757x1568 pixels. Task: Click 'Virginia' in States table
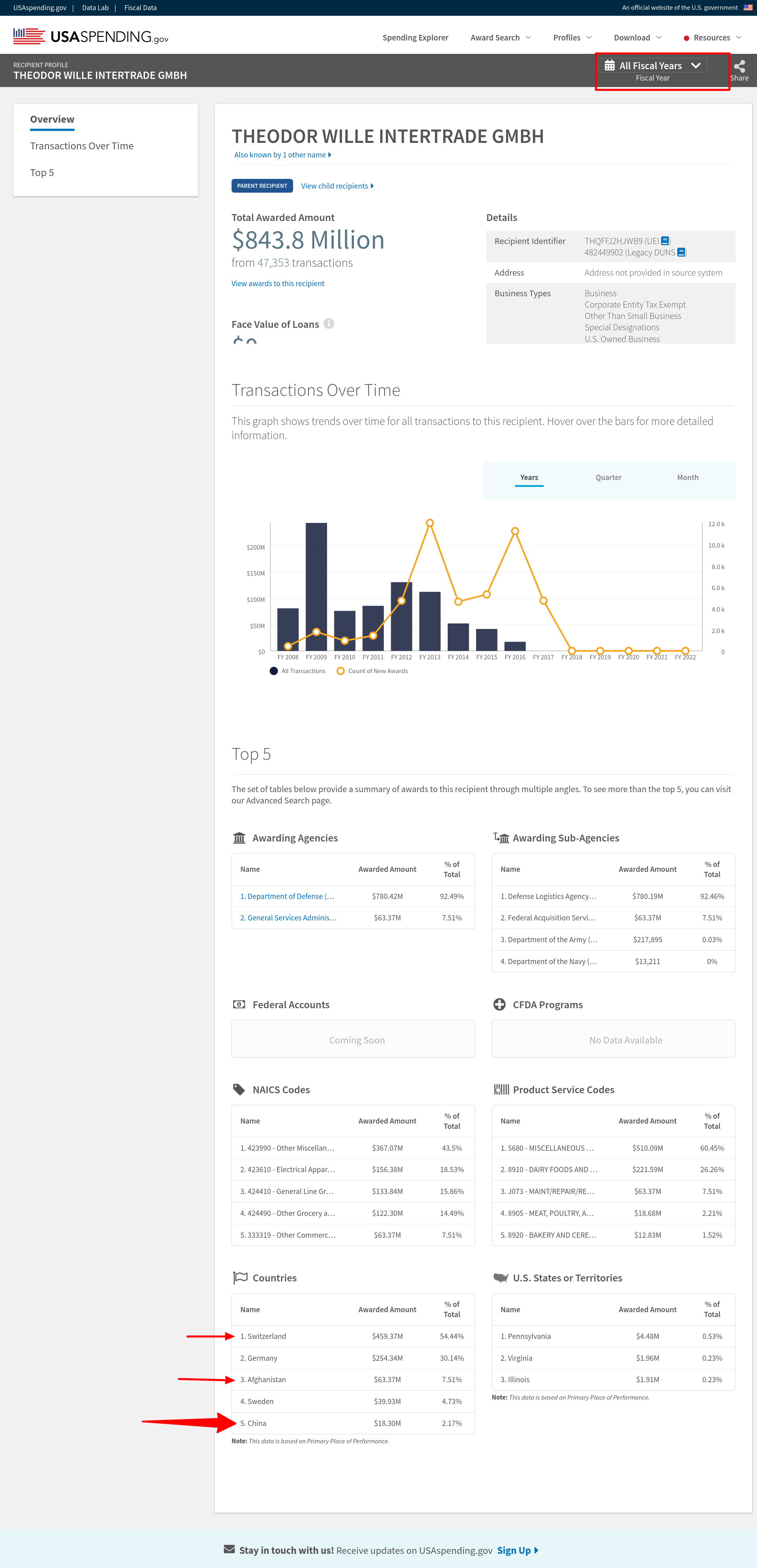[520, 1358]
